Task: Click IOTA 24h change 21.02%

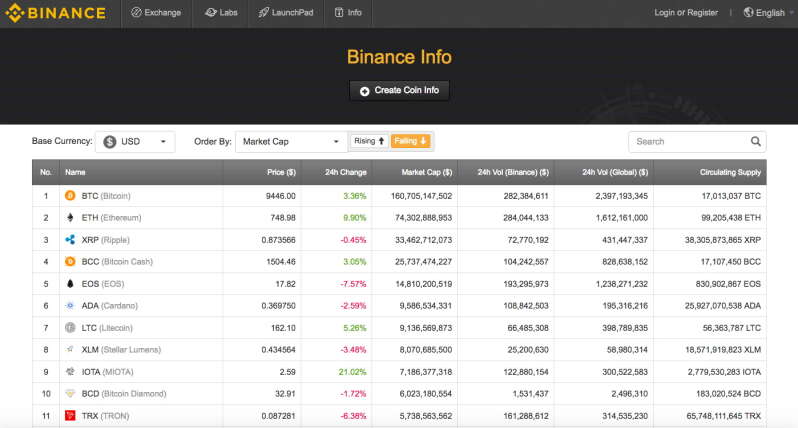Action: tap(352, 372)
